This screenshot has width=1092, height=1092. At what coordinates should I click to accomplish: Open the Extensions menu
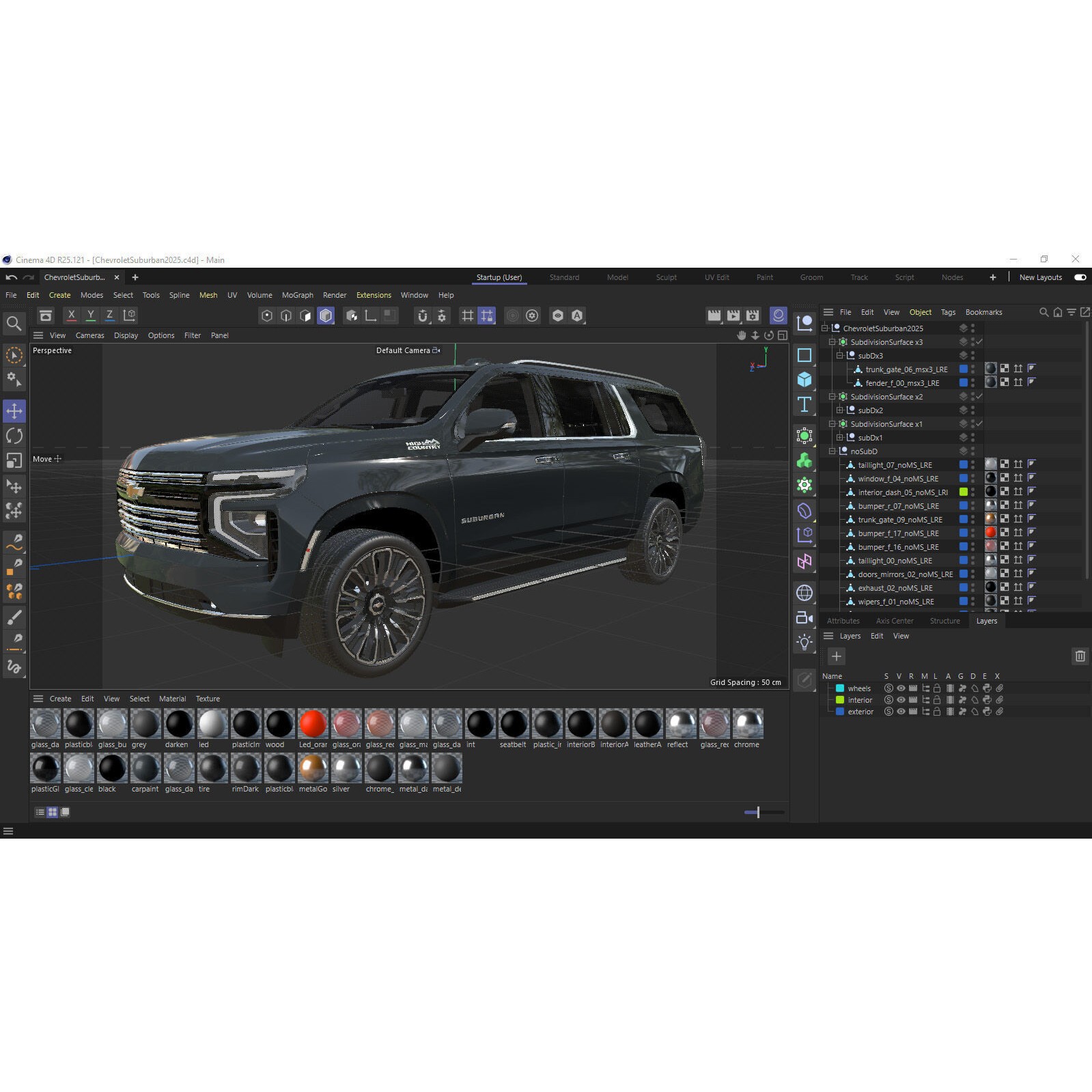coord(374,295)
